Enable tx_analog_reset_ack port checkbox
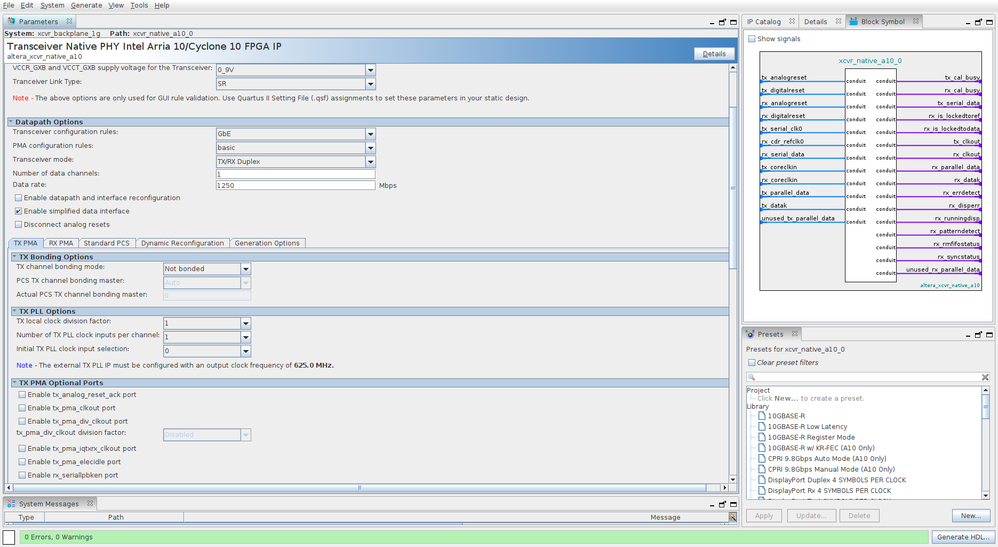Image resolution: width=998 pixels, height=547 pixels. [x=22, y=394]
